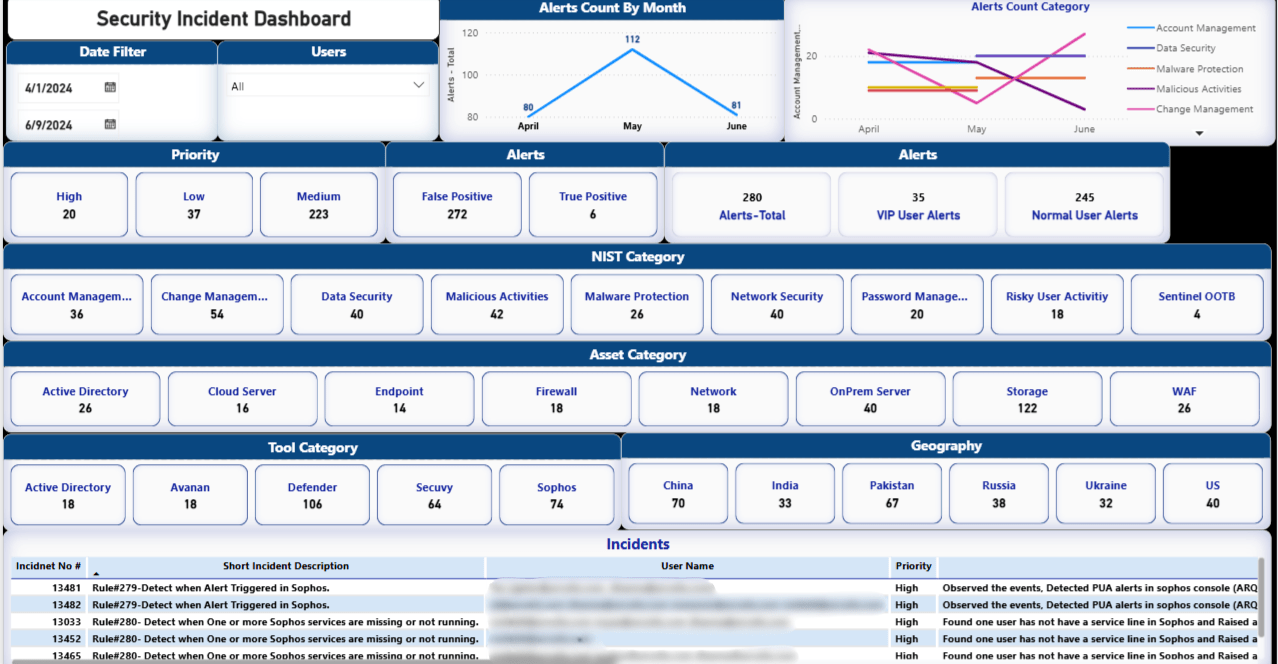Click the Priority column header in Incidents

tap(913, 566)
